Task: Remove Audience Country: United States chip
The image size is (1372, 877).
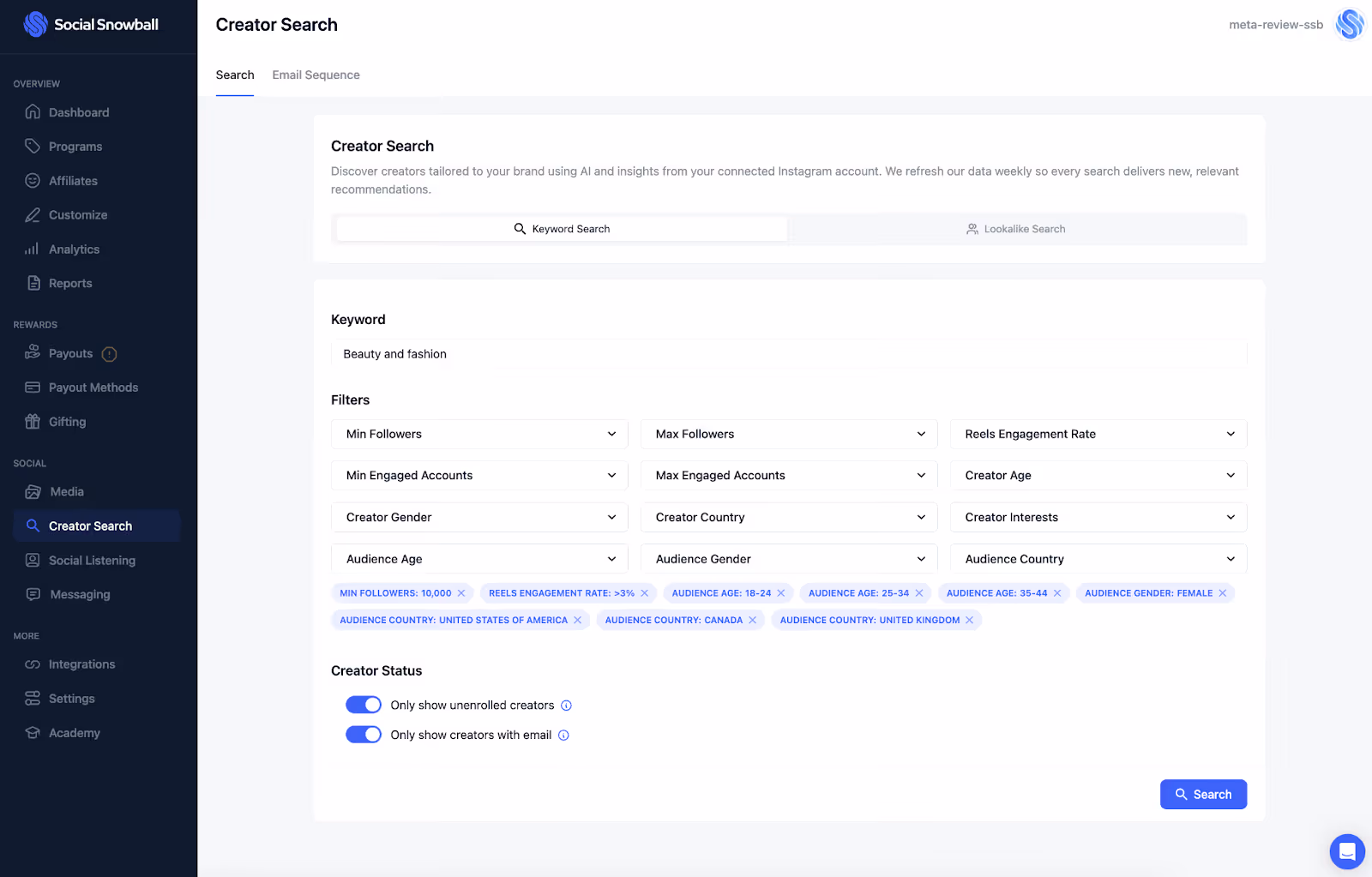Action: tap(578, 621)
